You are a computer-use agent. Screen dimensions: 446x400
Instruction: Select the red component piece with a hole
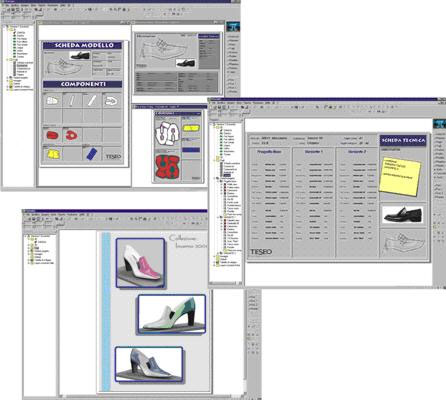(x=71, y=135)
